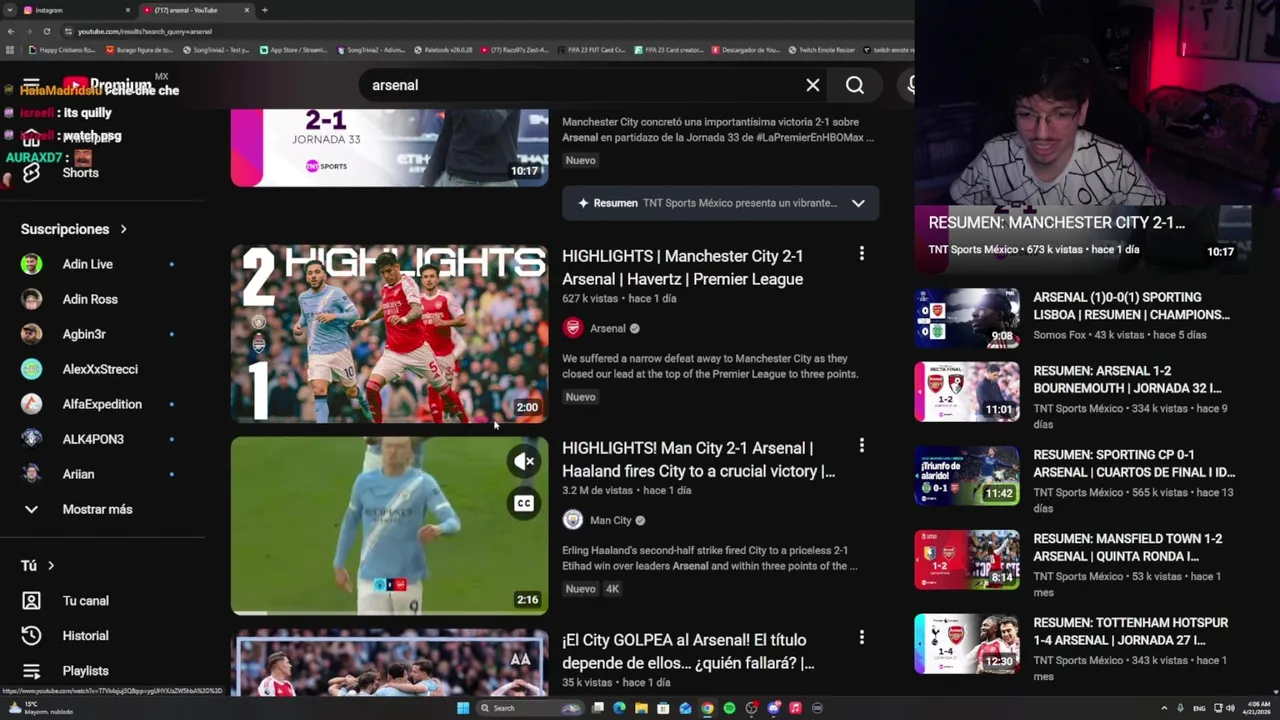Expand the Resumen TNT Sports summary
Screen dimensions: 1280x720
click(x=857, y=203)
